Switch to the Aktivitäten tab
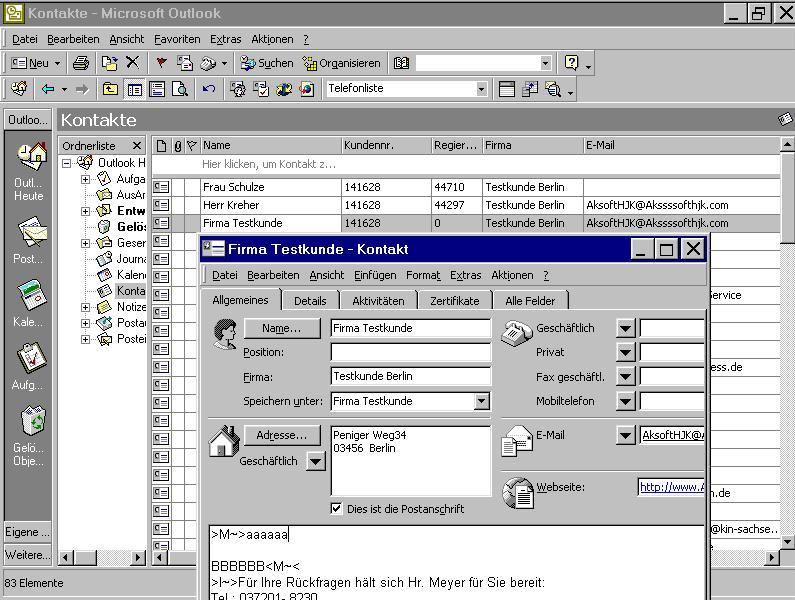This screenshot has width=795, height=602. 378,300
